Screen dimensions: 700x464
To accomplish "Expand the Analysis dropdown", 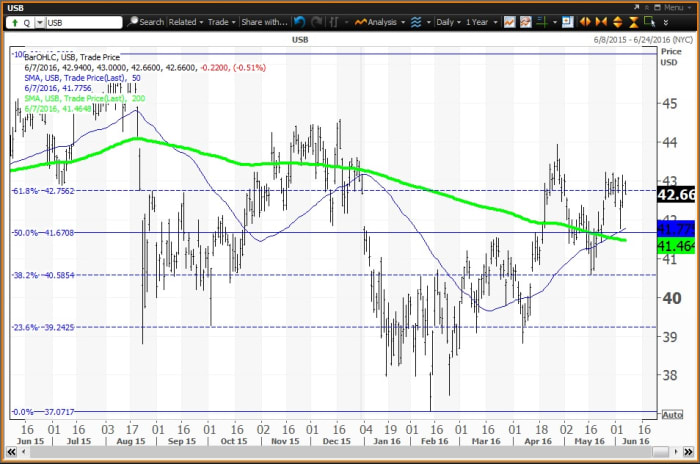I will (380, 21).
